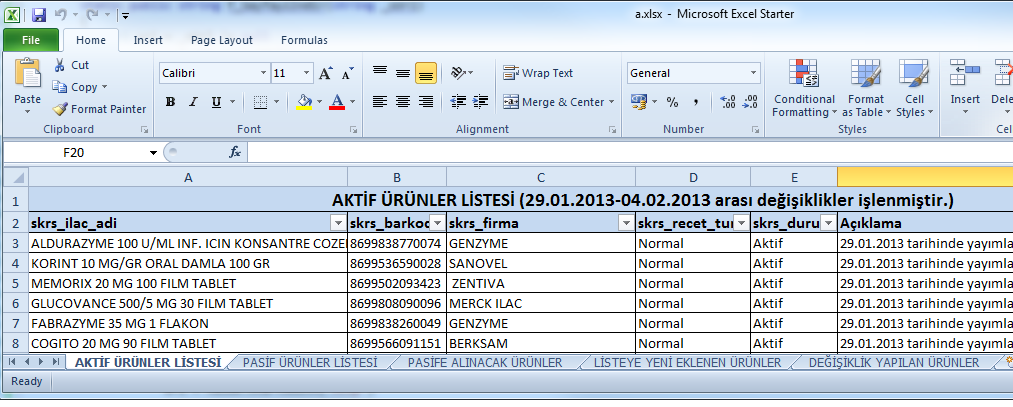Viewport: 1013px width, 407px height.
Task: Click Wrap Text button
Action: [538, 73]
